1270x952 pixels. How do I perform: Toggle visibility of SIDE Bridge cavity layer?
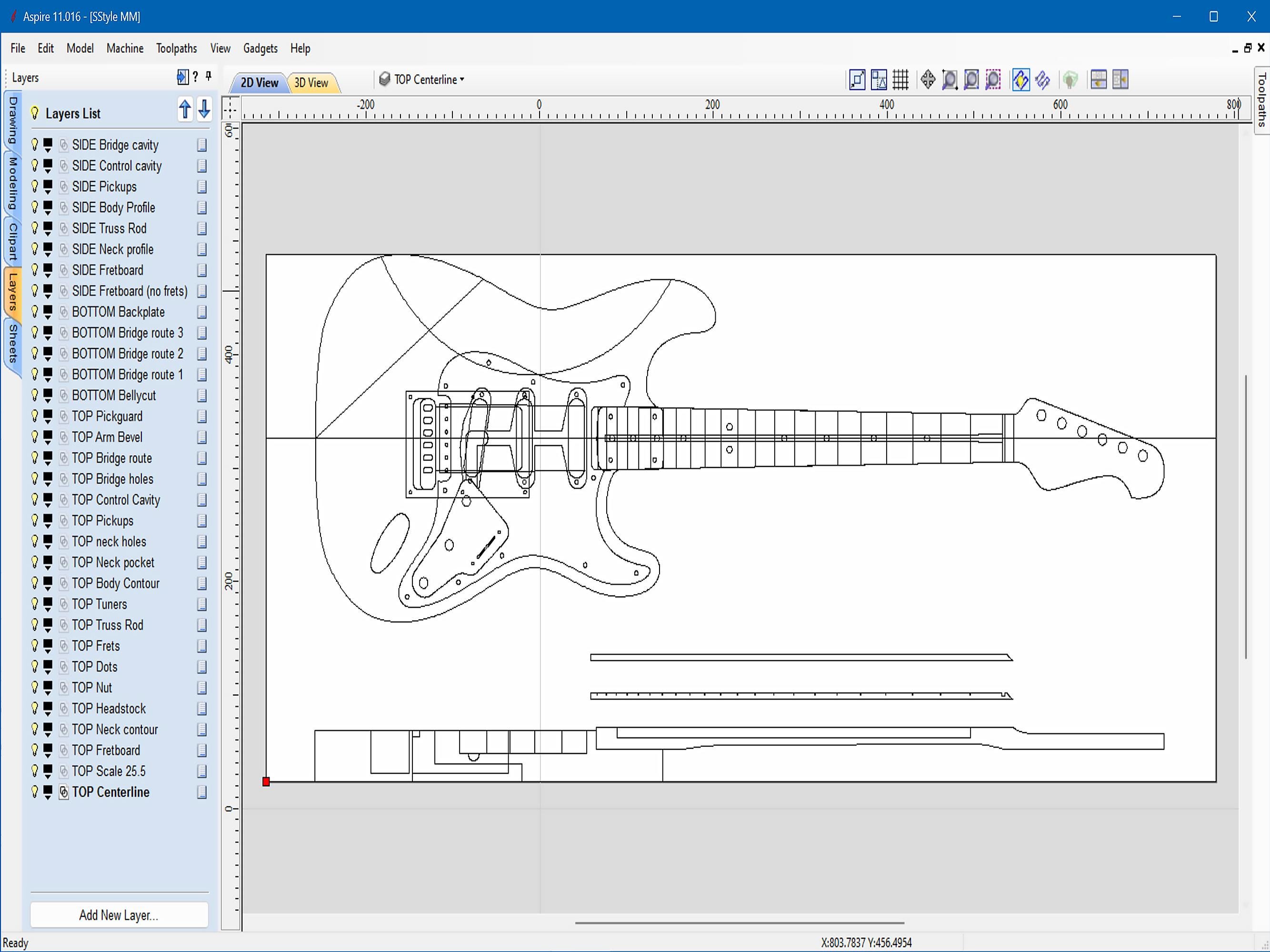coord(34,145)
